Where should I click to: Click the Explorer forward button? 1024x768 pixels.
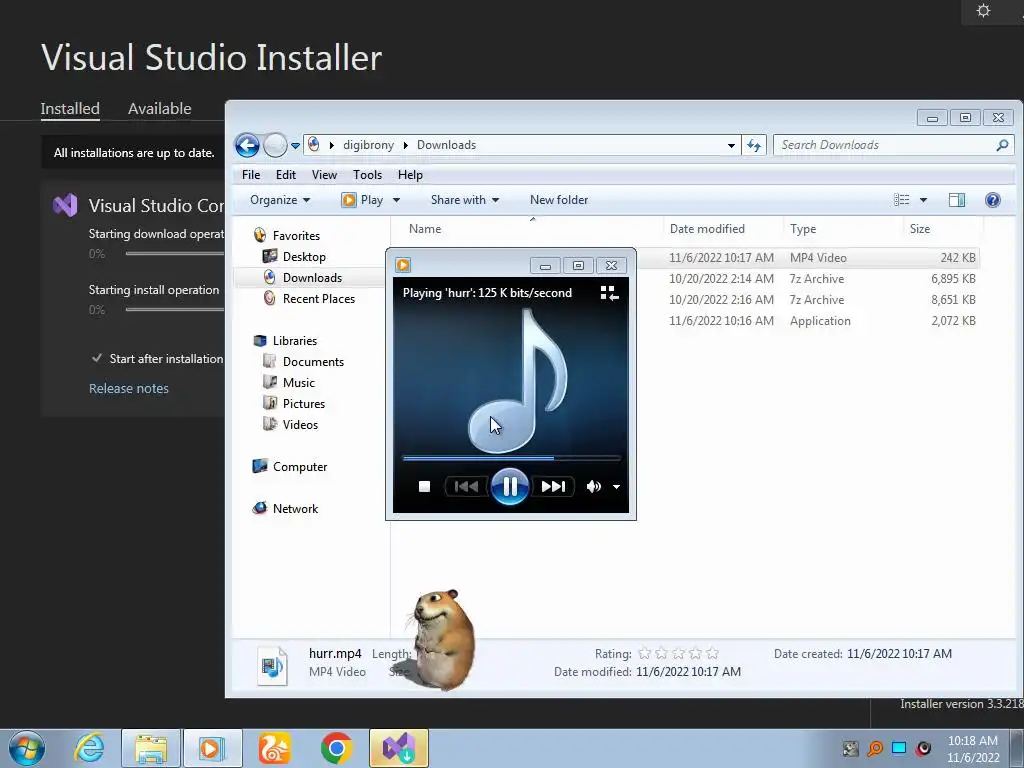pyautogui.click(x=275, y=145)
